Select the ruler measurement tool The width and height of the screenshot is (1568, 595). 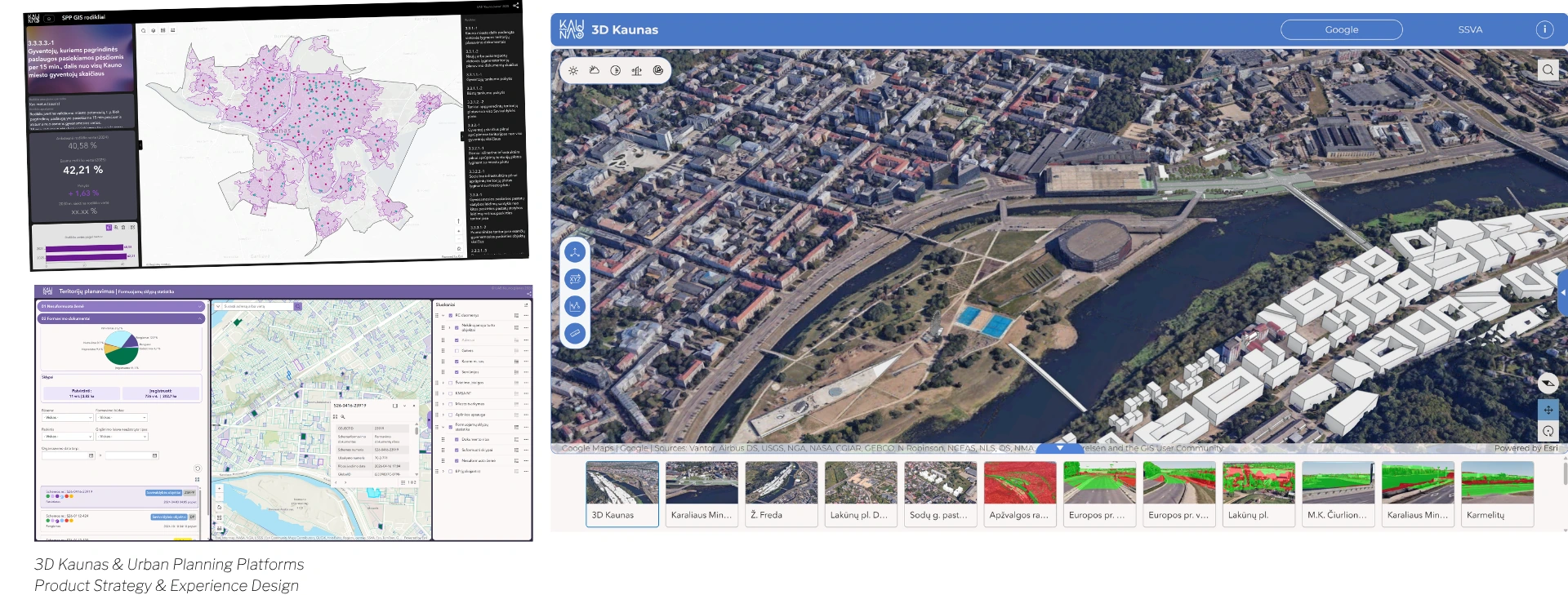[575, 333]
